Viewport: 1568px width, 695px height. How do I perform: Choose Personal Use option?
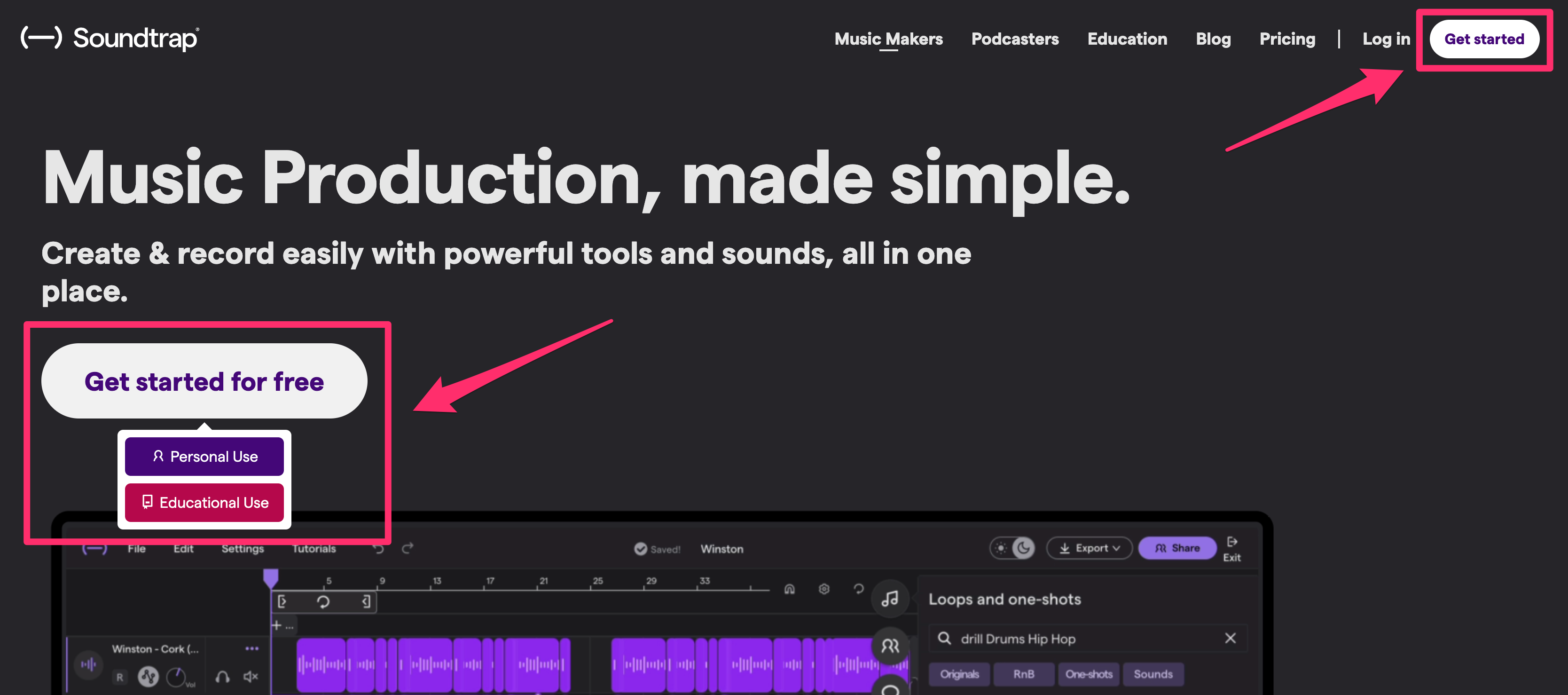coord(204,456)
